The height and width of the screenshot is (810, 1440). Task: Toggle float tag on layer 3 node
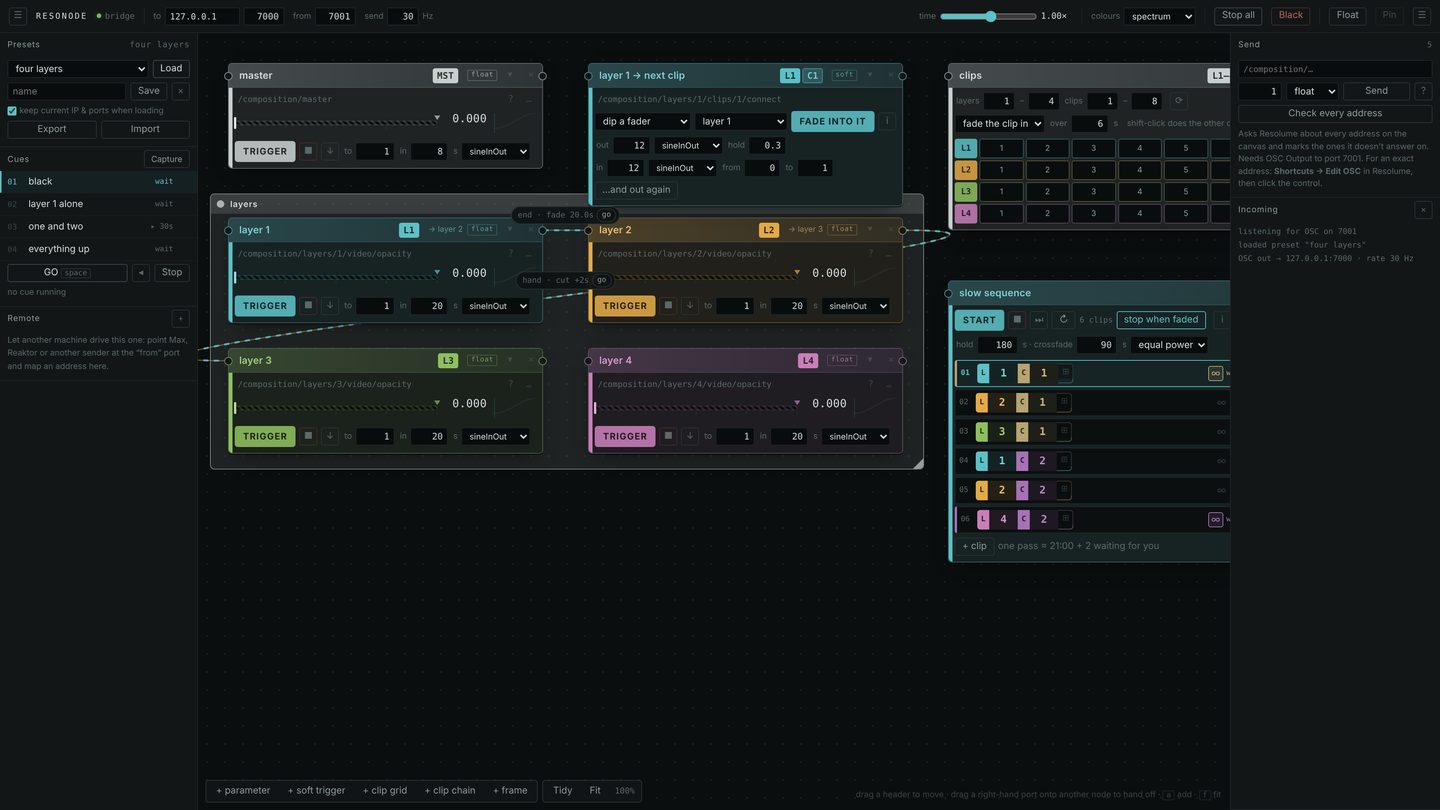[482, 360]
